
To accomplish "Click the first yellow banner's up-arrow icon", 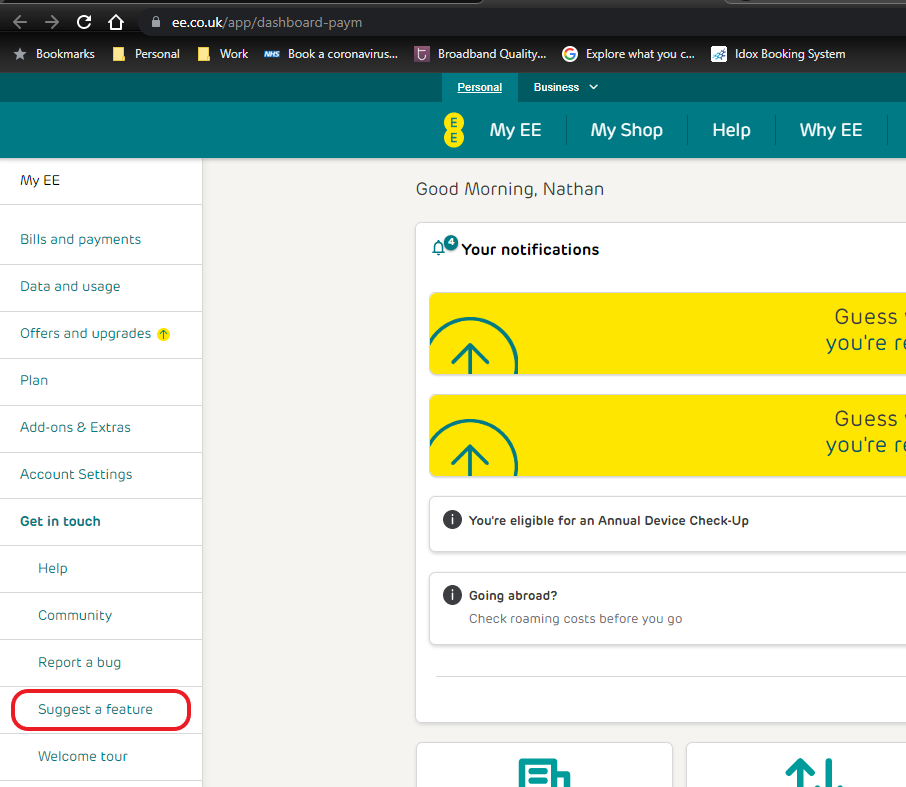I will pos(470,352).
